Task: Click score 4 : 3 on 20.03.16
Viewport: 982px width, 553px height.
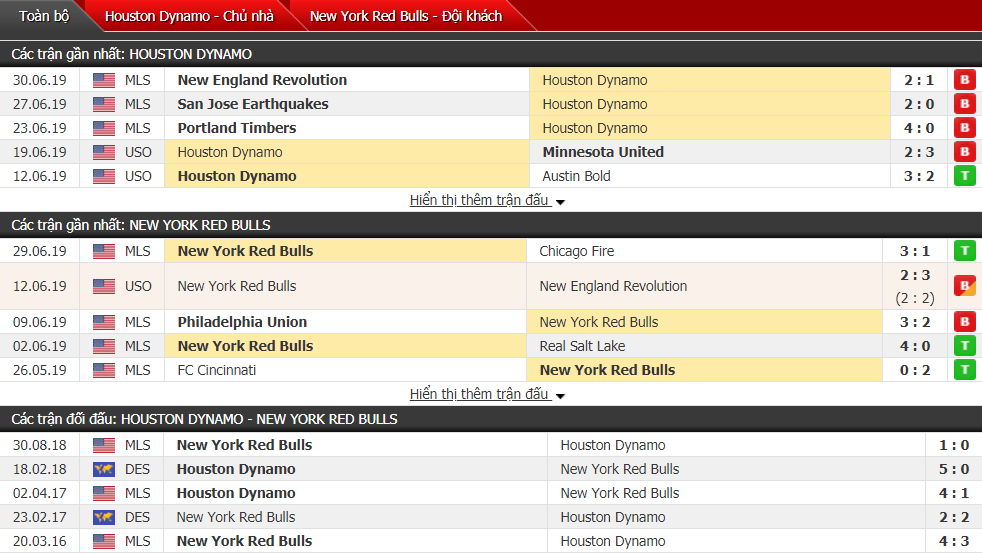Action: click(954, 541)
